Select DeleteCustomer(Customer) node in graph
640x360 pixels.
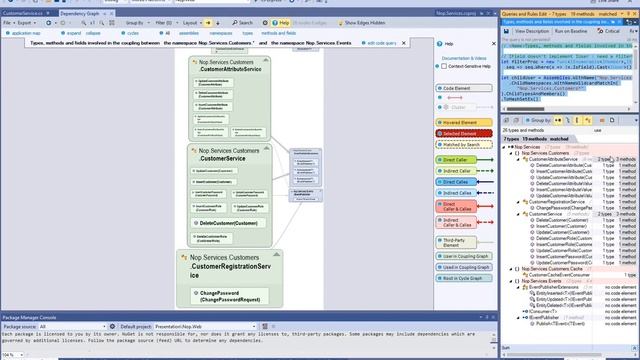229,223
